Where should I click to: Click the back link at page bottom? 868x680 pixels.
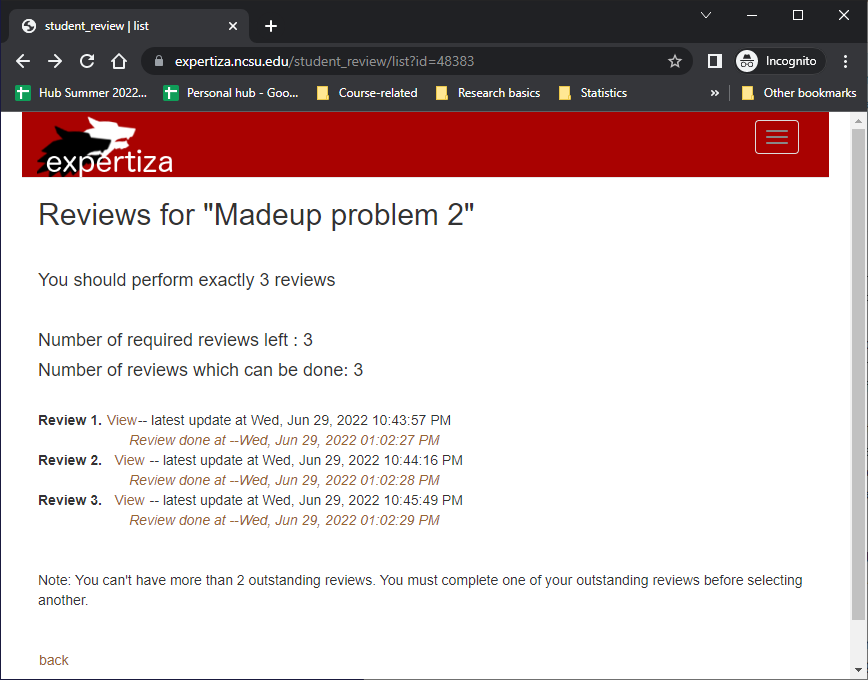click(53, 660)
